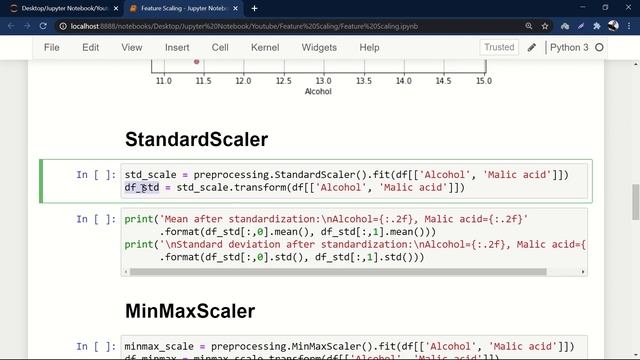
Task: Click the Python 3 kernel name
Action: click(x=569, y=47)
